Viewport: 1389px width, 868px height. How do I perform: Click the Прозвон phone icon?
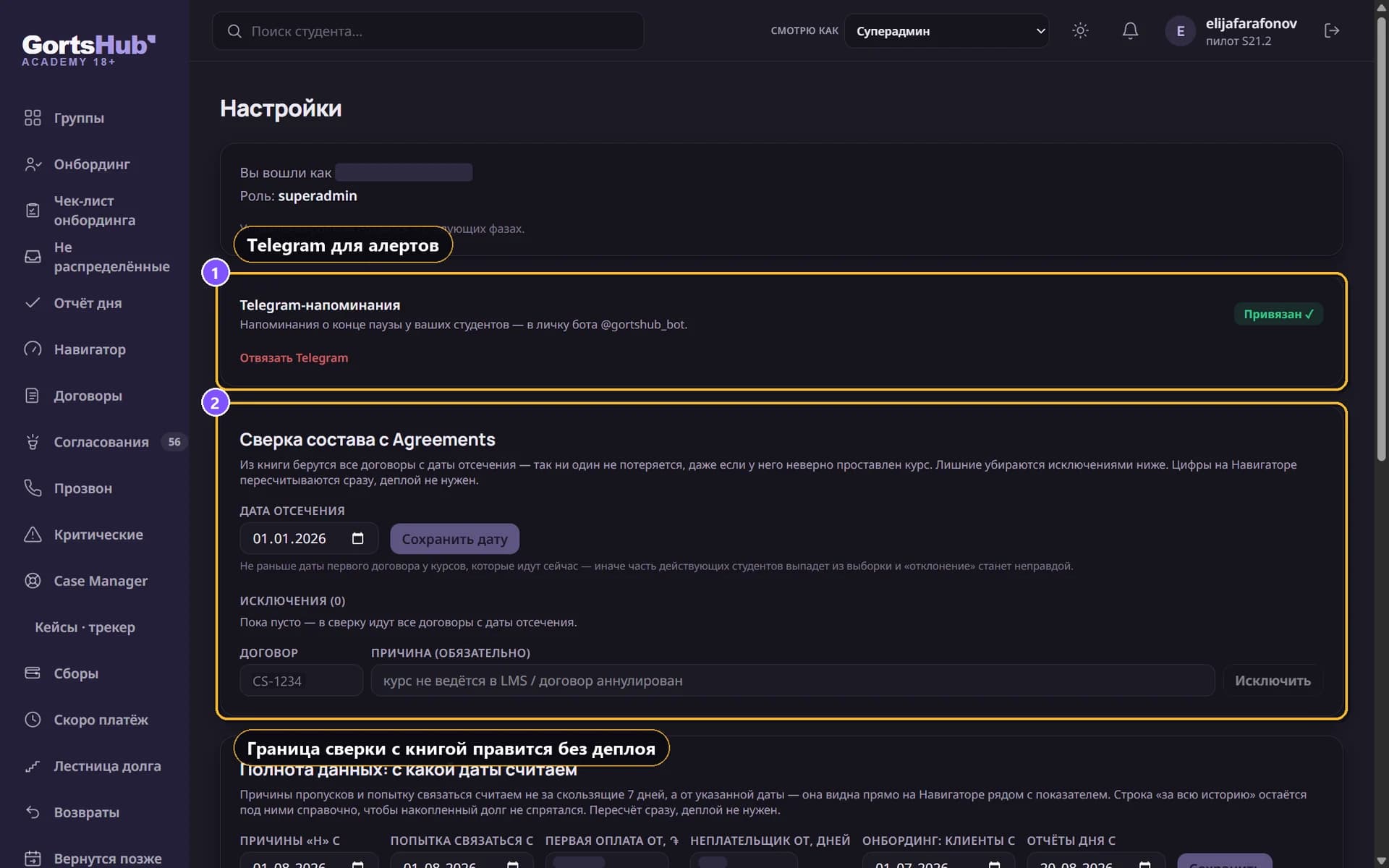(33, 488)
